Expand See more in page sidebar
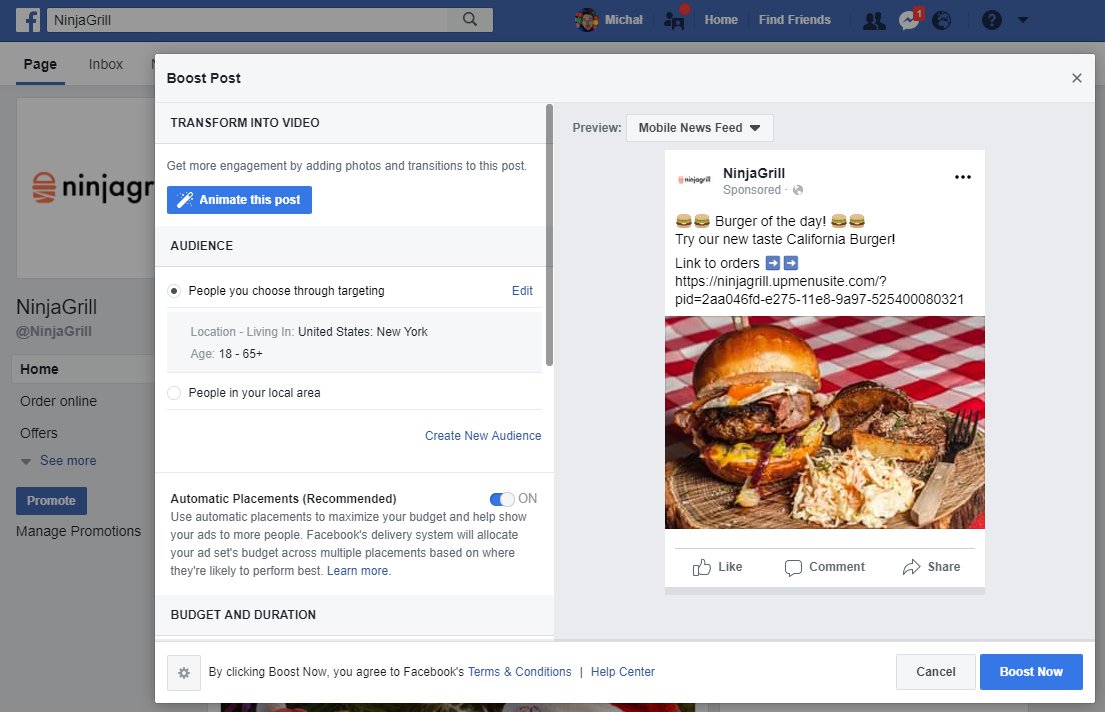The height and width of the screenshot is (712, 1105). [68, 460]
